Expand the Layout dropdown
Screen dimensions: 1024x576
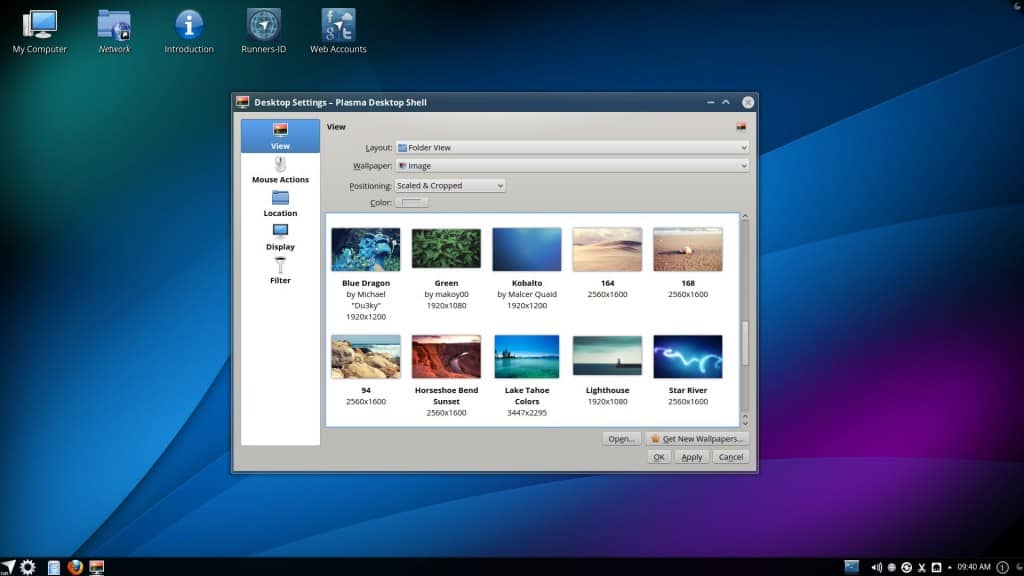[572, 147]
